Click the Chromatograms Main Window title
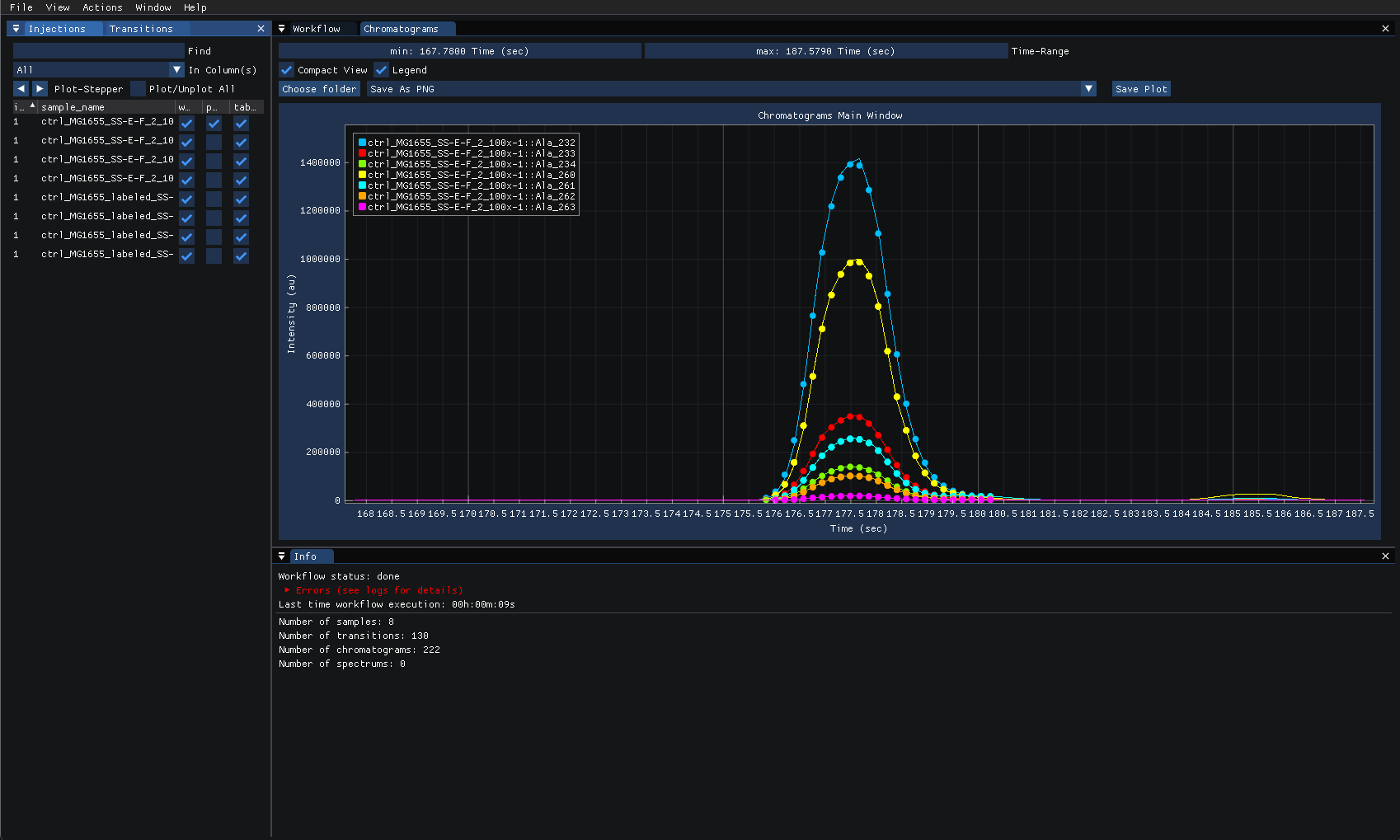Image resolution: width=1400 pixels, height=840 pixels. pos(830,115)
